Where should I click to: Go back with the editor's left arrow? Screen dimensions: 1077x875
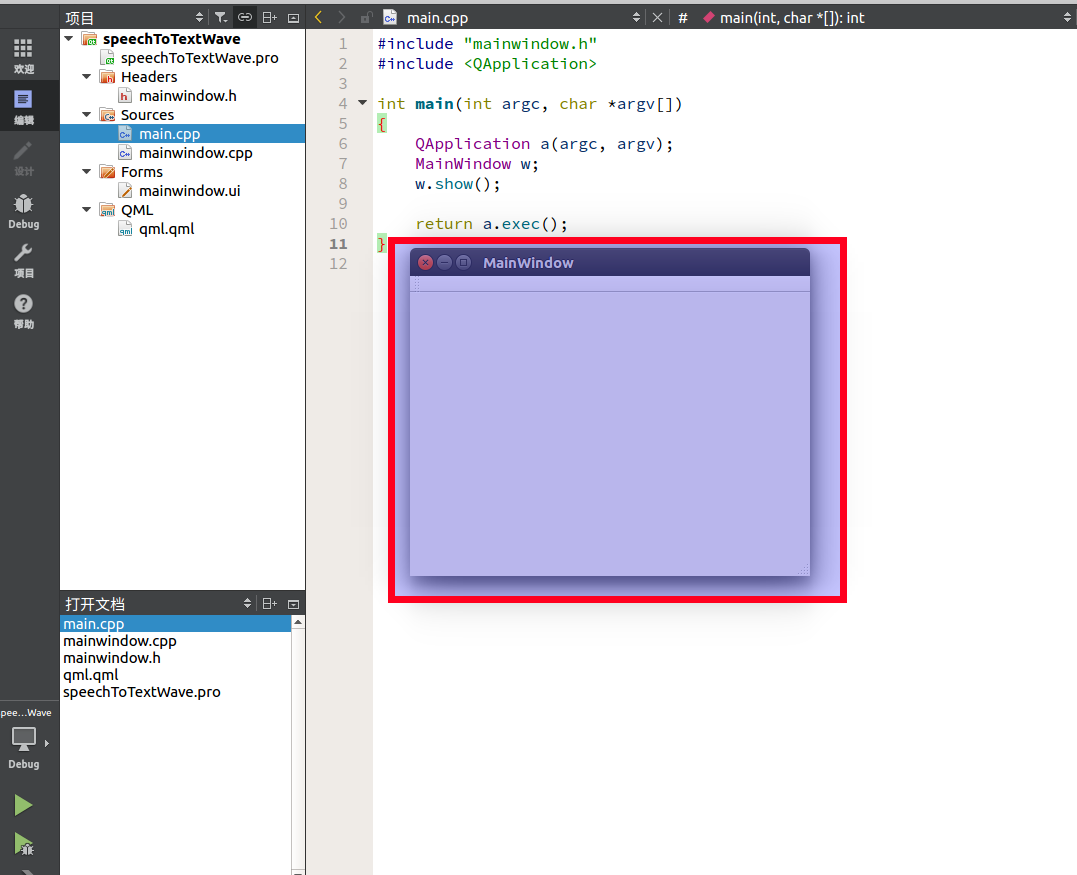point(319,17)
